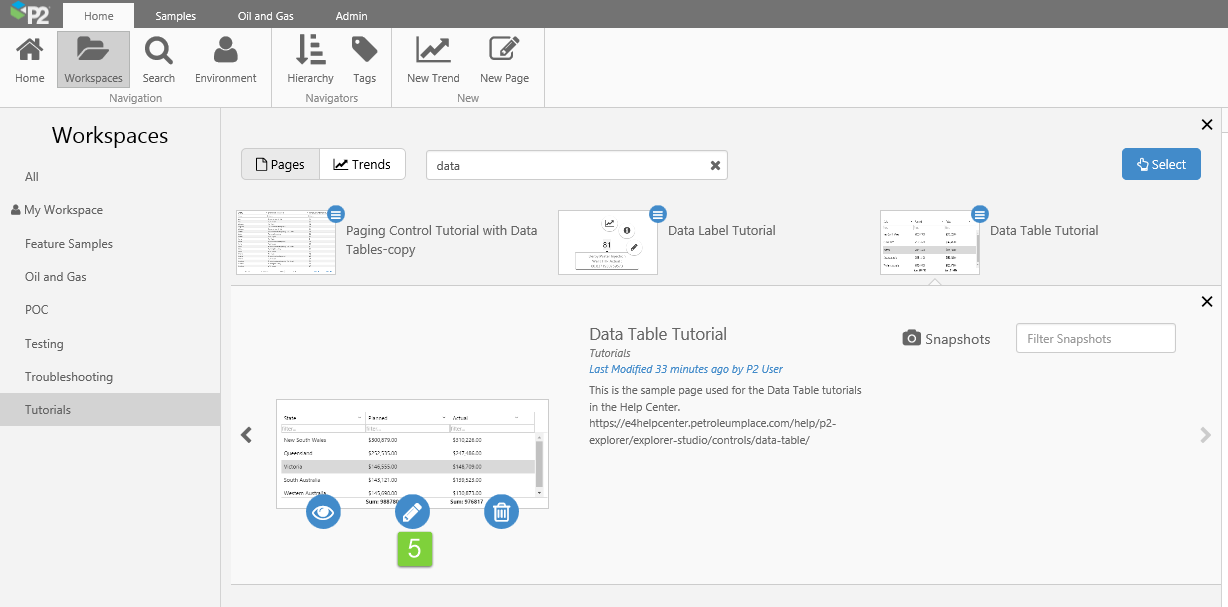Open the Admin tab
This screenshot has width=1228, height=607.
pyautogui.click(x=351, y=16)
